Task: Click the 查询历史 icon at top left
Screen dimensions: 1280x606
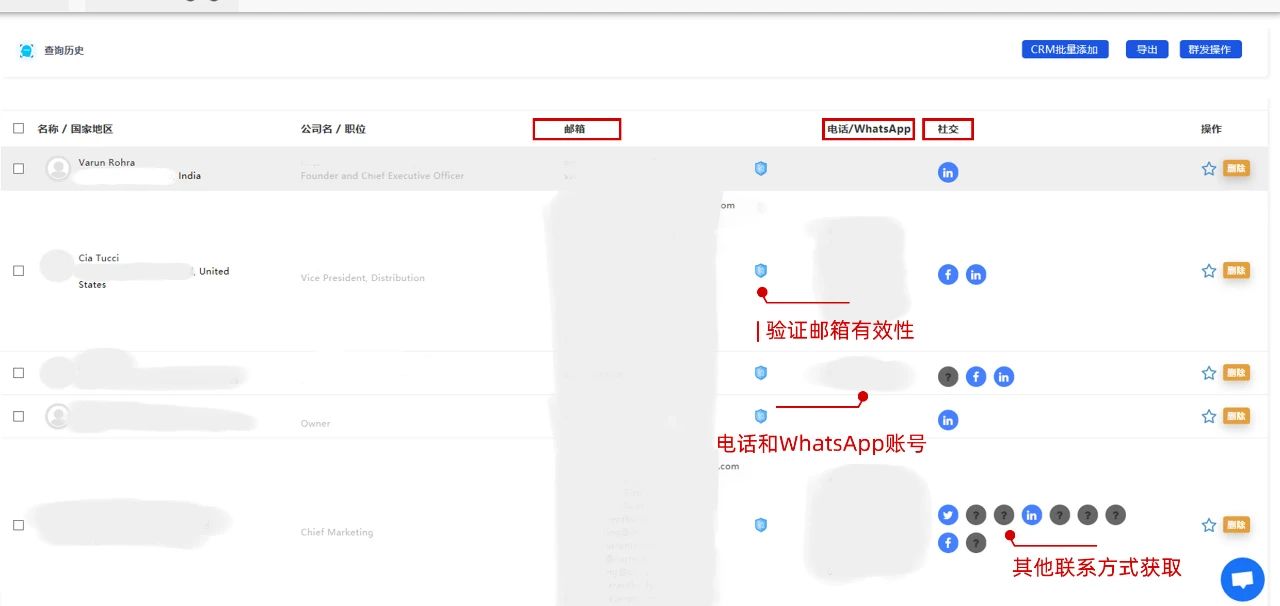Action: click(x=27, y=51)
